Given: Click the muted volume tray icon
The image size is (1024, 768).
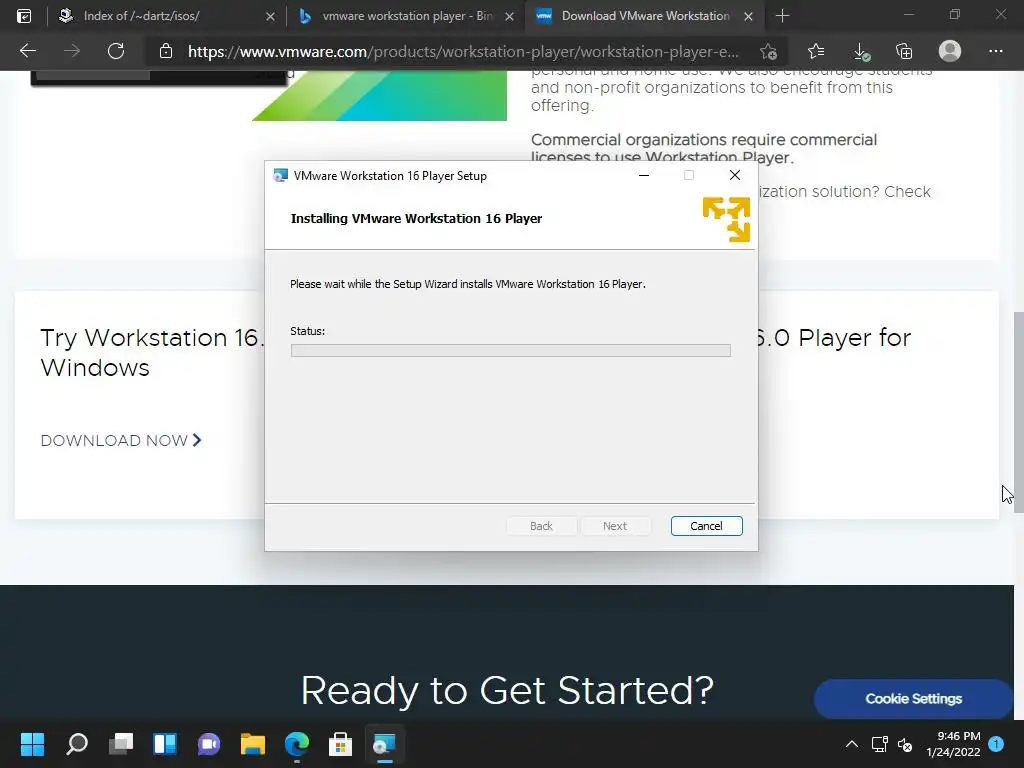Looking at the screenshot, I should click(x=904, y=744).
